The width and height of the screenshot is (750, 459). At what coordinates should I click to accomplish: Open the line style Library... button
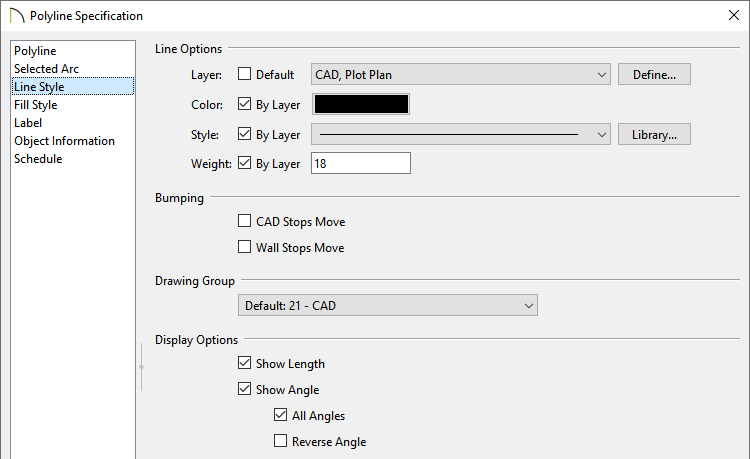pos(654,134)
